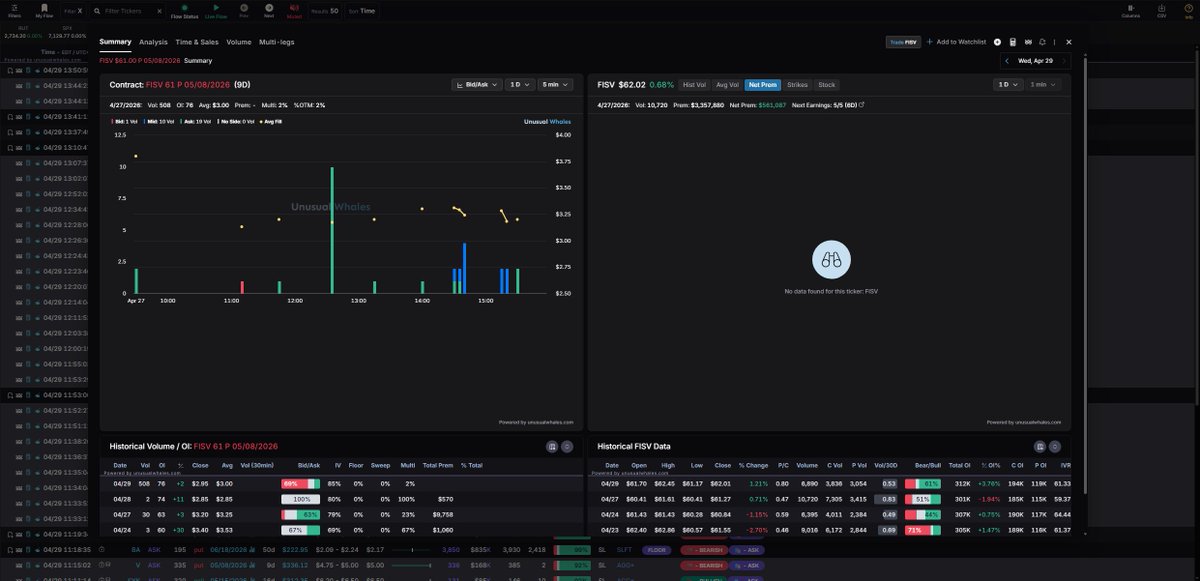Select the Hist Vol chart option
The width and height of the screenshot is (1200, 581).
pyautogui.click(x=694, y=85)
